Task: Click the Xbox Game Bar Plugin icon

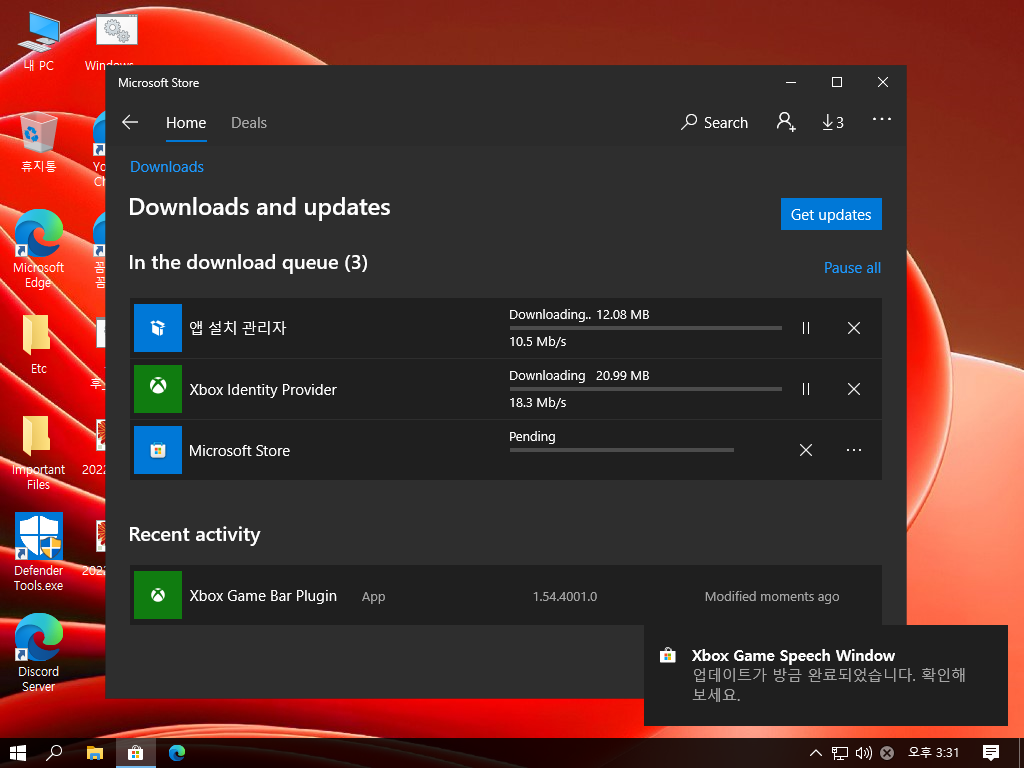Action: click(157, 595)
